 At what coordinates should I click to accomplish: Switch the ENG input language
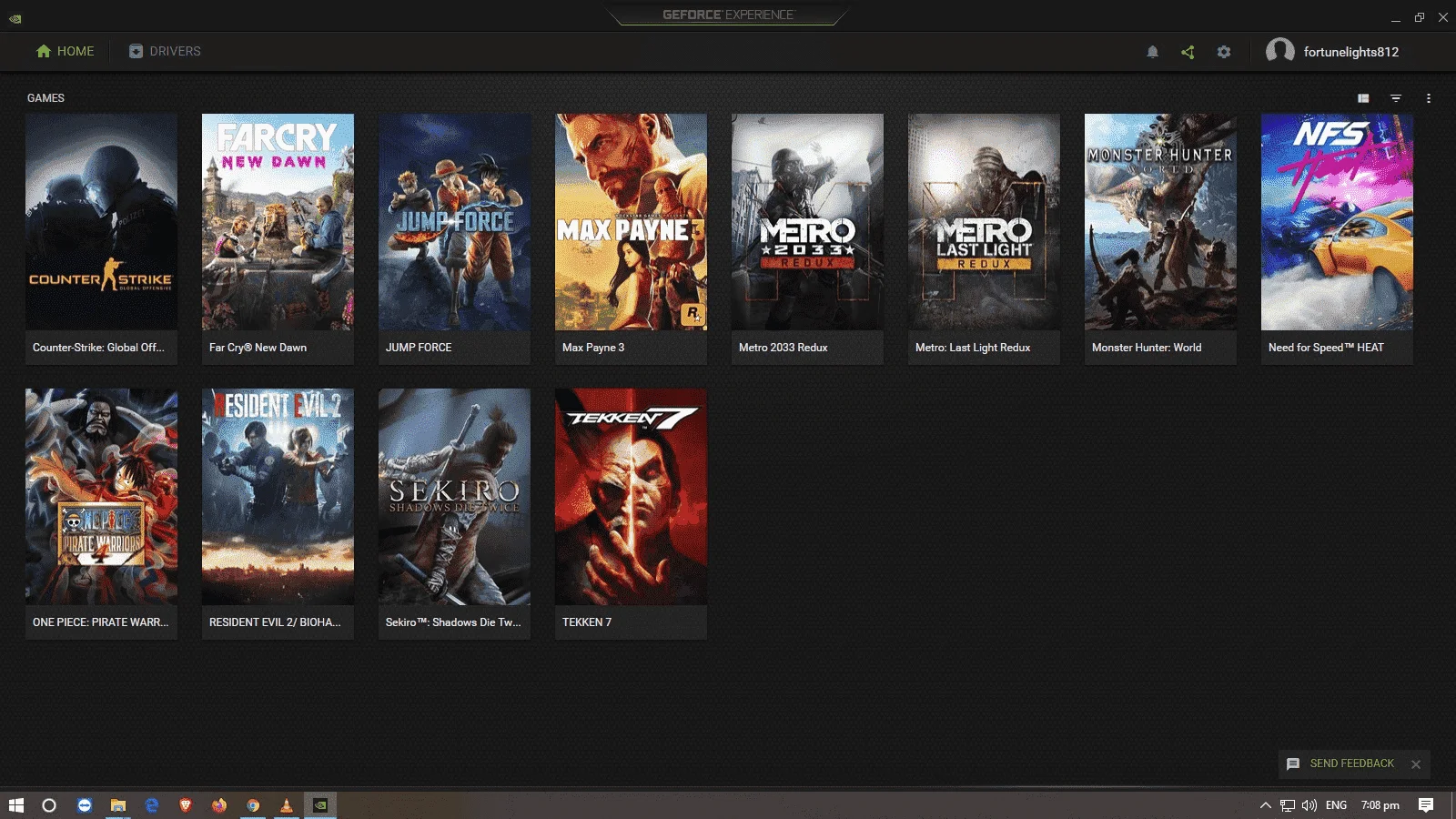(1336, 805)
